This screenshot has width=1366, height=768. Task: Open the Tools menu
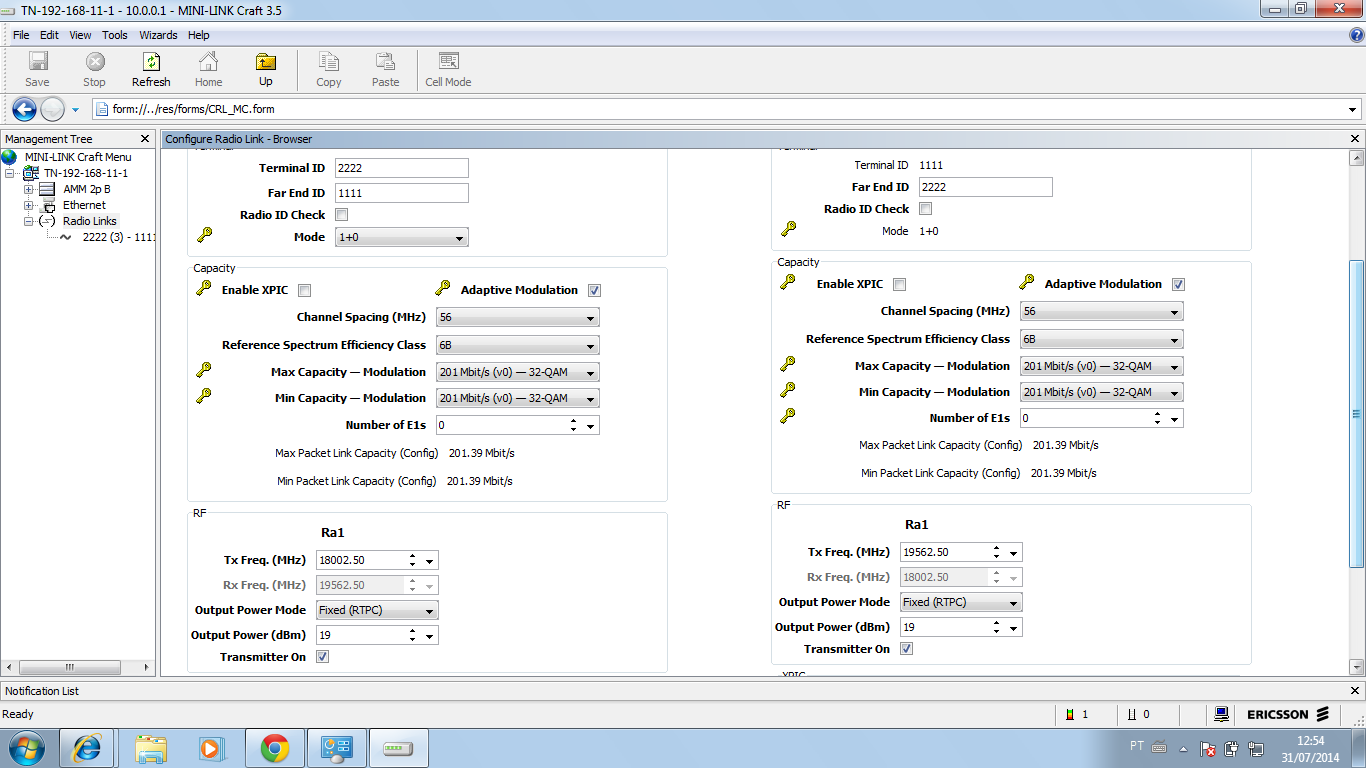pos(115,35)
